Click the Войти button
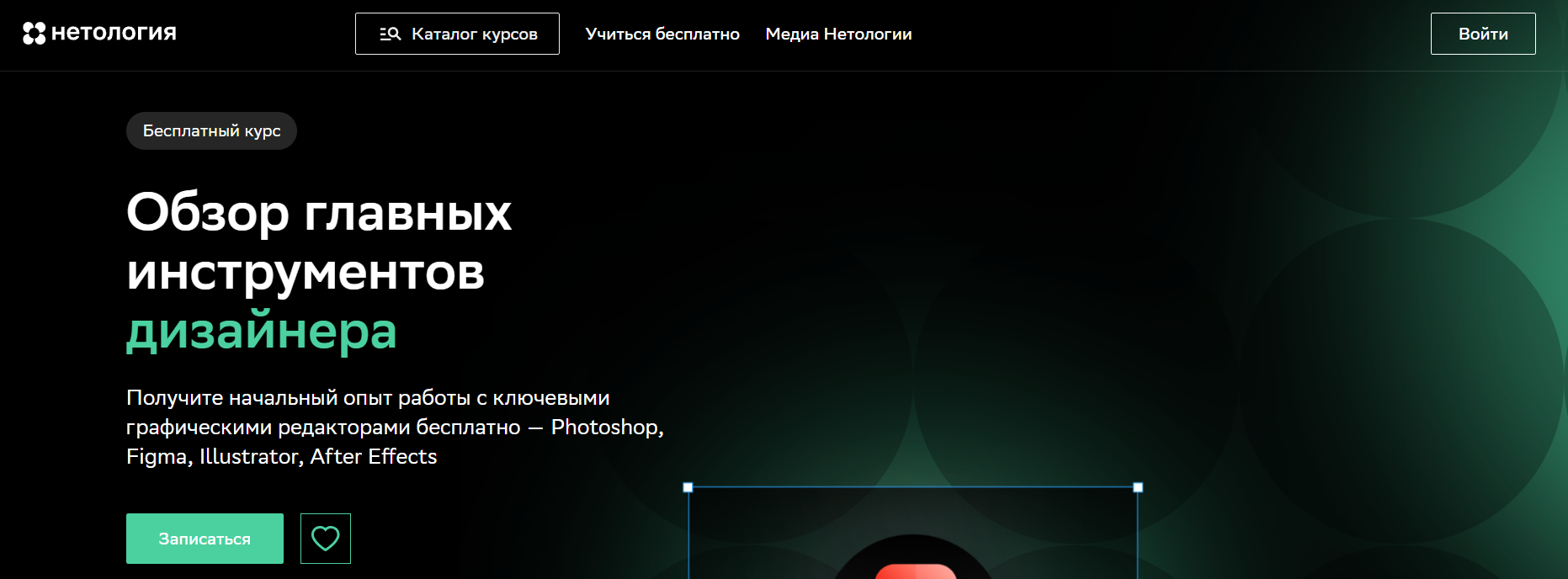Screen dimensions: 1568x579 (1483, 34)
